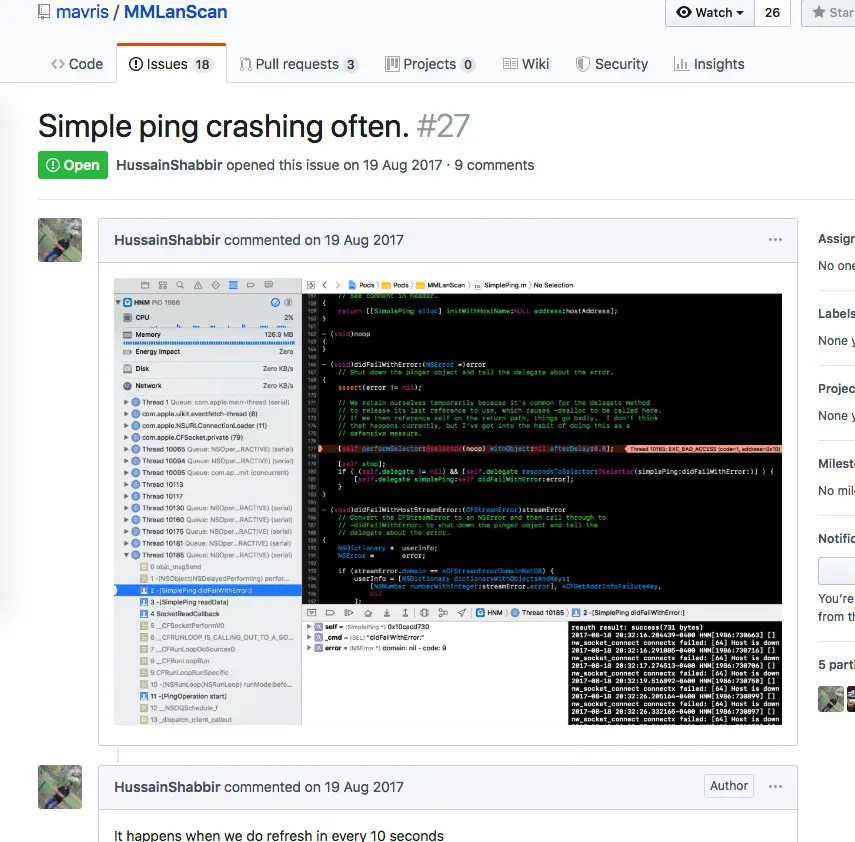Expand the error variable in variables view
This screenshot has width=855, height=842.
click(309, 648)
